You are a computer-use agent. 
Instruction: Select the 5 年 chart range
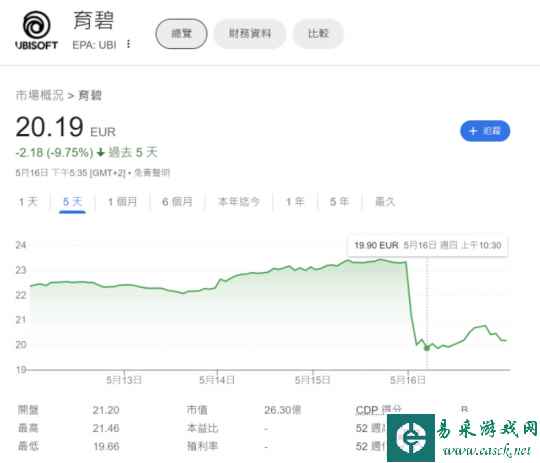tap(339, 202)
